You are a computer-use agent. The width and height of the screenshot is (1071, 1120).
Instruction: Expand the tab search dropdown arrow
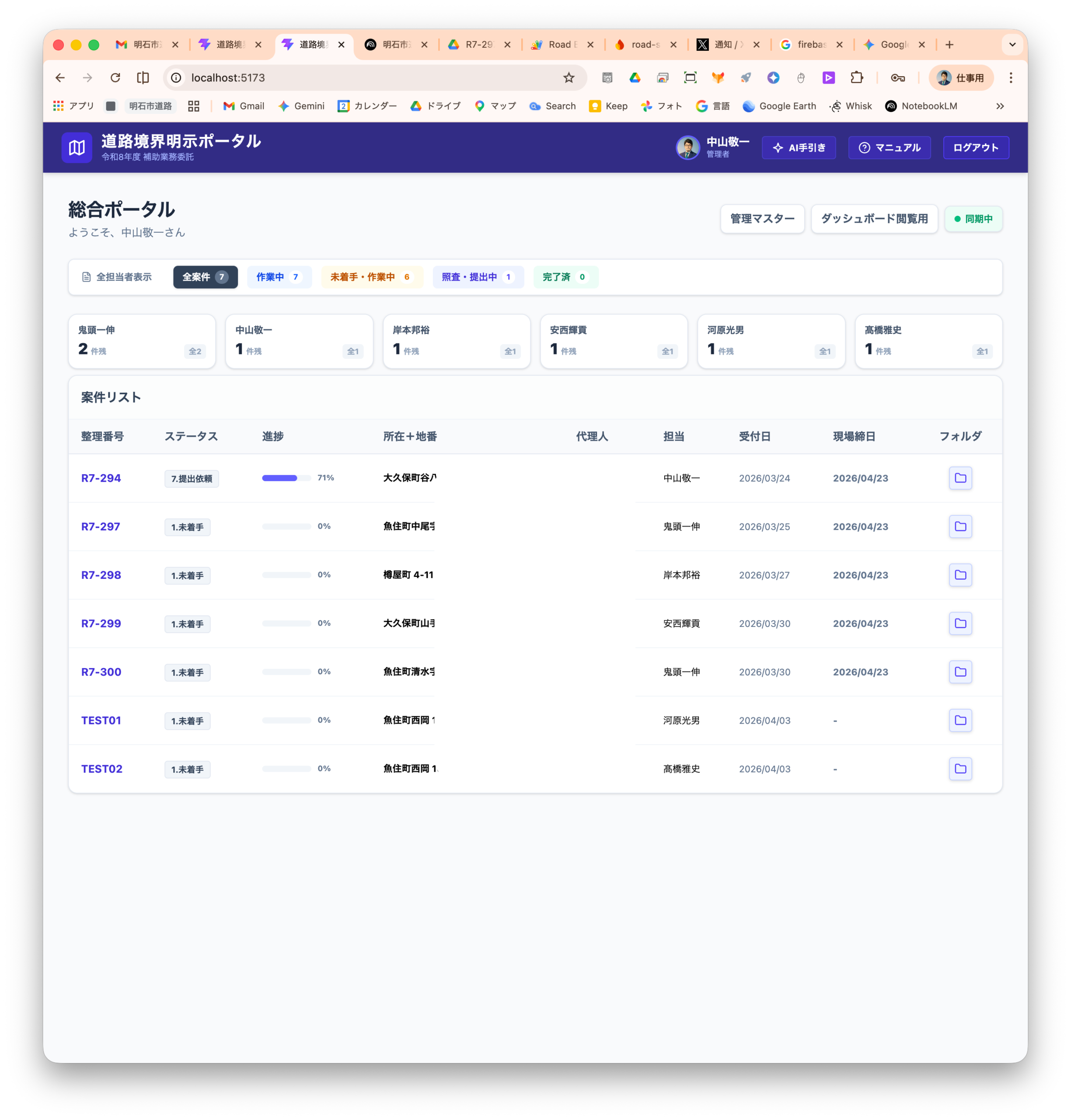coord(1012,45)
